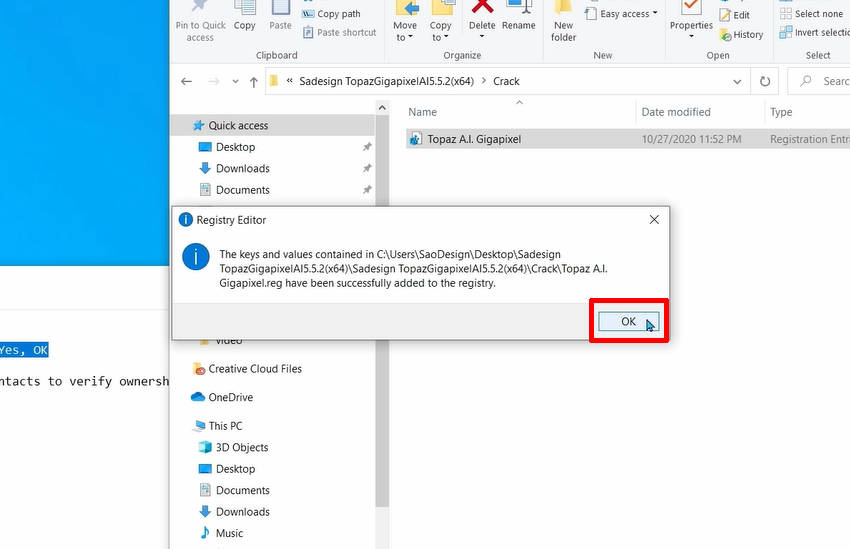The image size is (850, 549).
Task: Click the Music note icon
Action: click(205, 533)
